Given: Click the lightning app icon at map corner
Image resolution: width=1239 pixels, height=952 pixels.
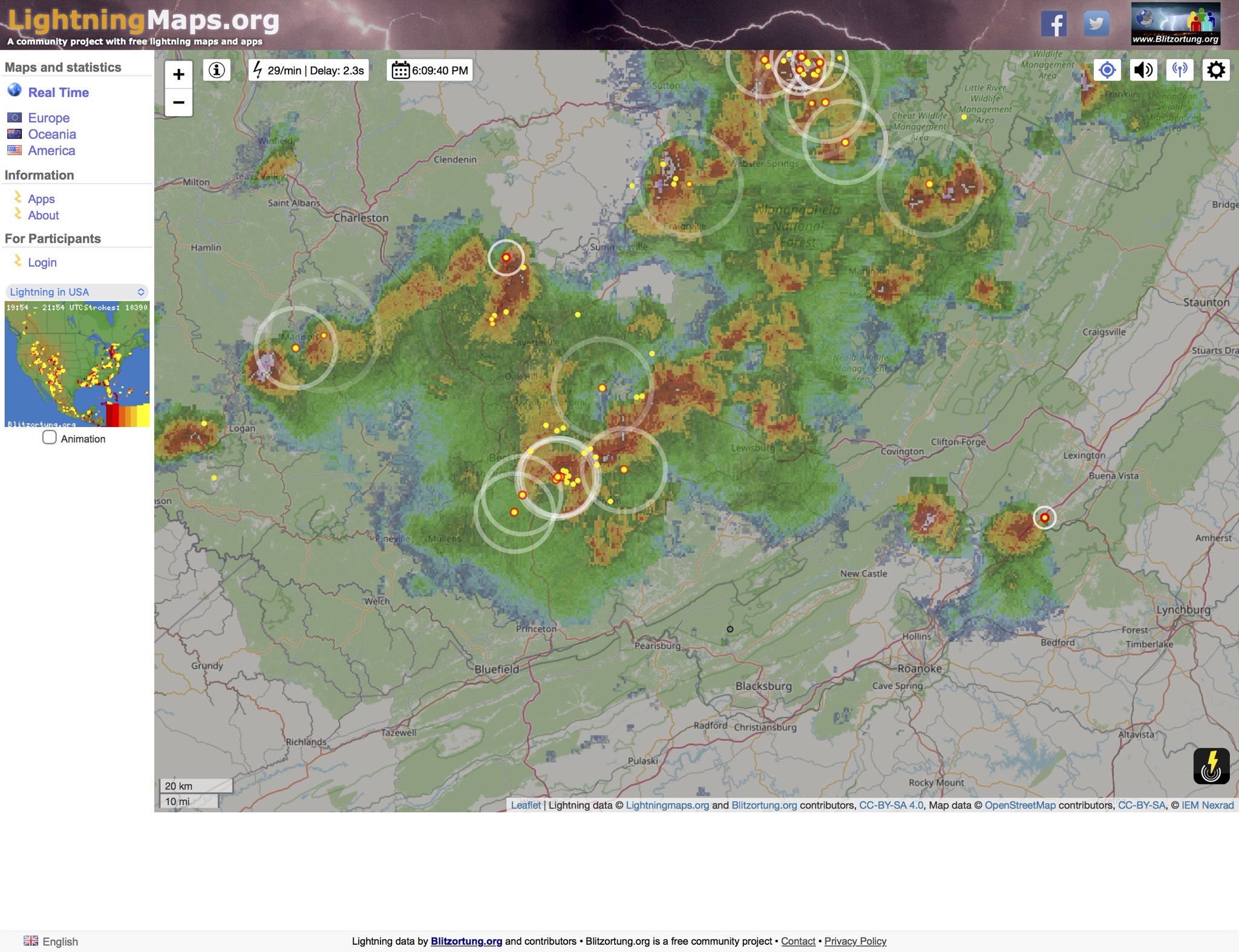Looking at the screenshot, I should coord(1211,766).
